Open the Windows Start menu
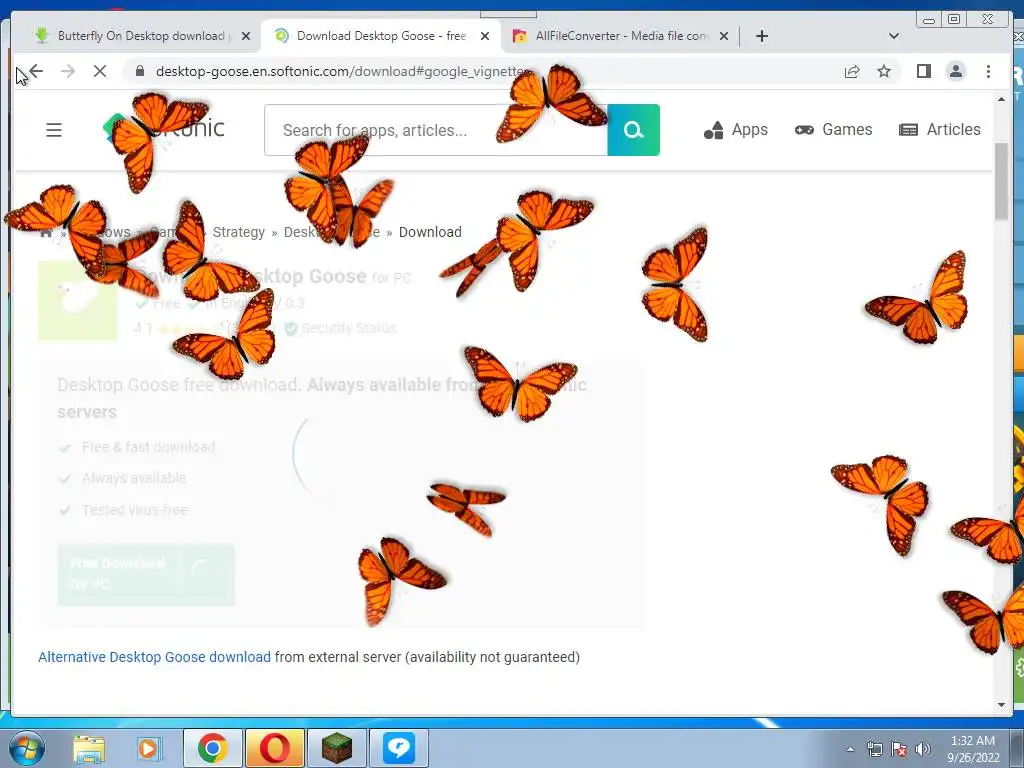Screen dimensions: 1024x768 tap(26, 748)
